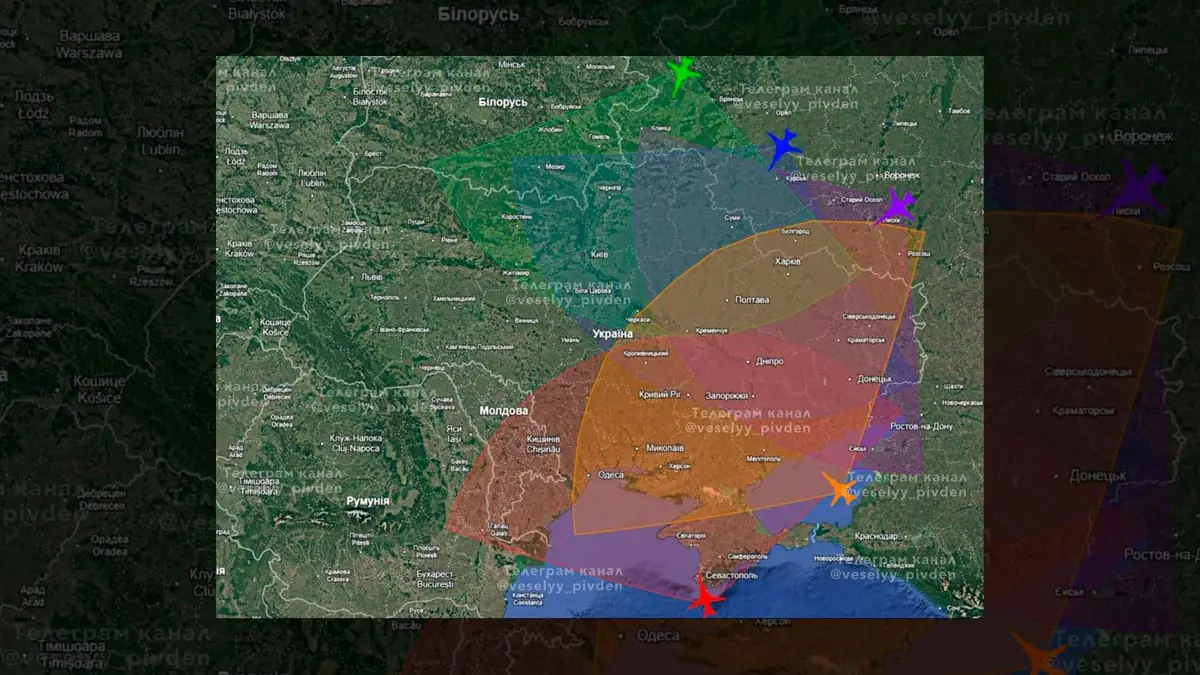This screenshot has width=1200, height=675.
Task: Click the Мінськ city label
Action: [x=511, y=64]
